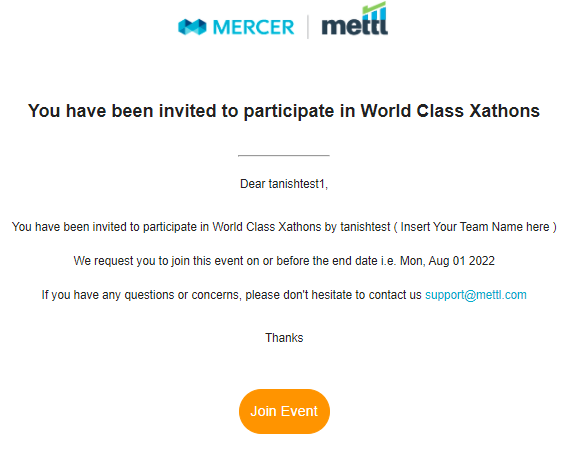Click the horizontal rule below the heading
Screen dimensions: 574x453
click(x=284, y=156)
